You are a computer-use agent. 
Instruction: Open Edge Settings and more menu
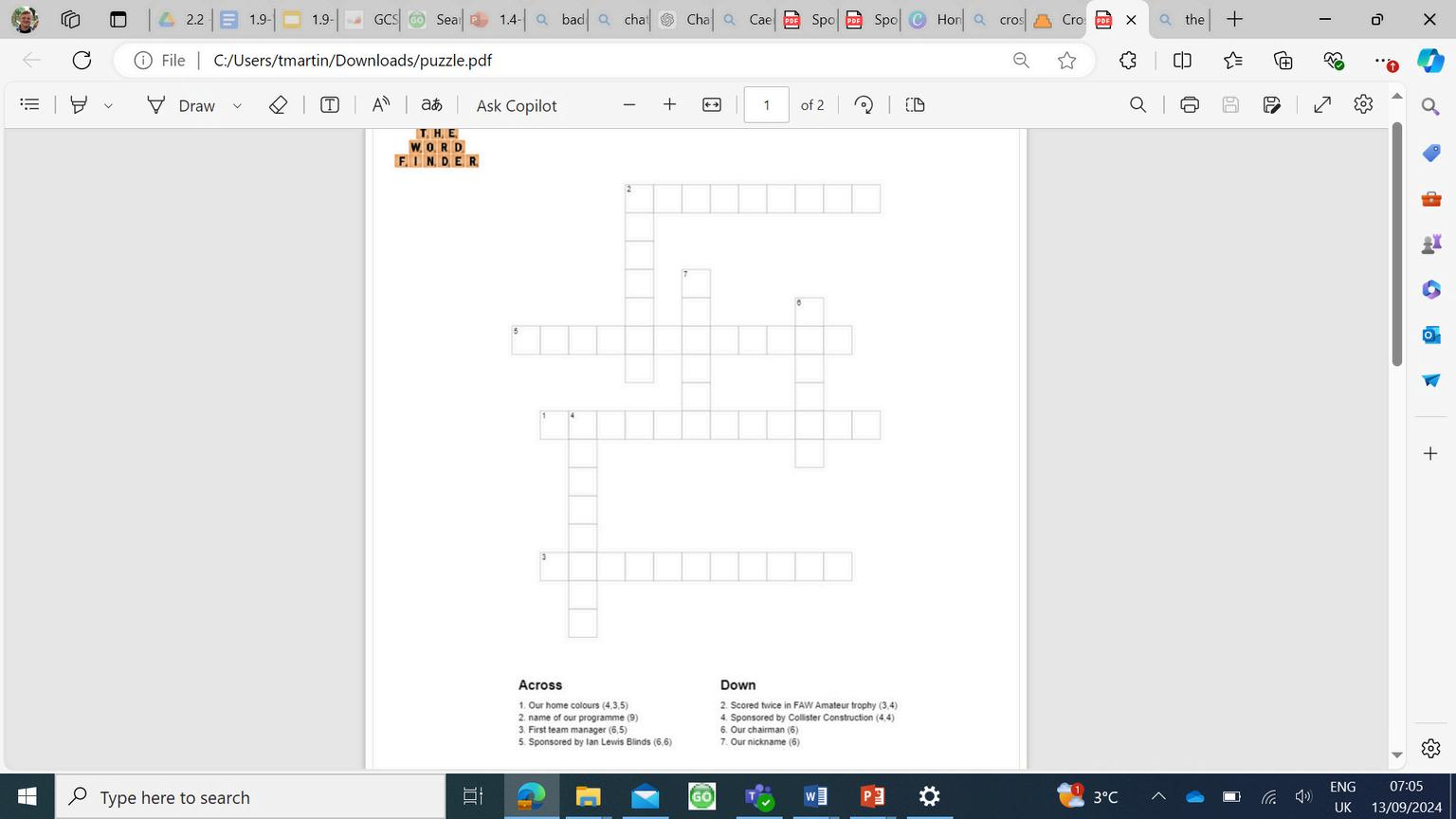(1384, 61)
